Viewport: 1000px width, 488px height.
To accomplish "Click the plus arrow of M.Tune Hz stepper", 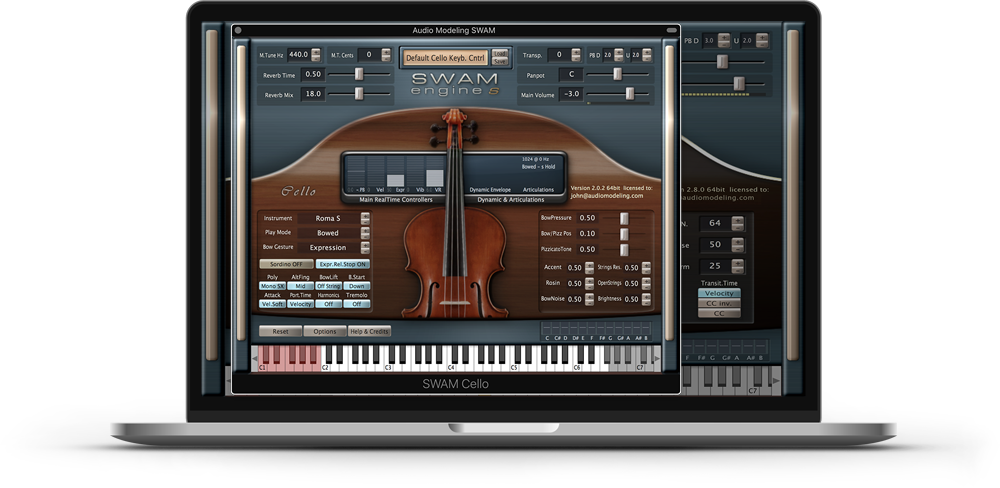I will (x=316, y=52).
